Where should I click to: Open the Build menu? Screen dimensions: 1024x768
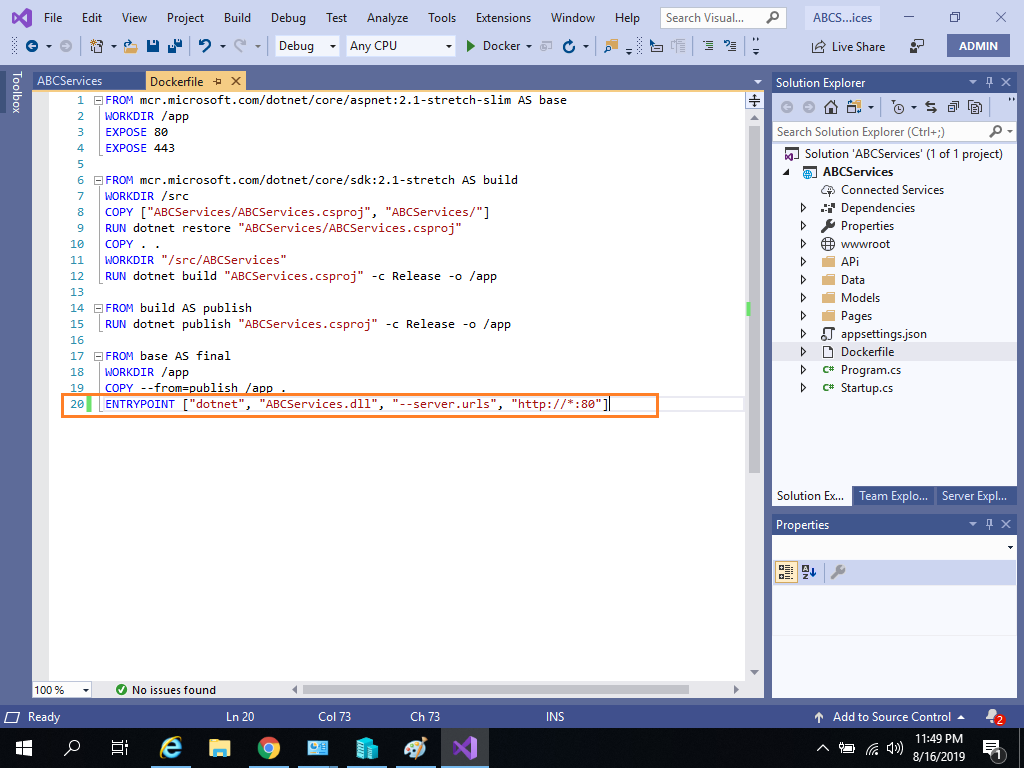pyautogui.click(x=237, y=18)
